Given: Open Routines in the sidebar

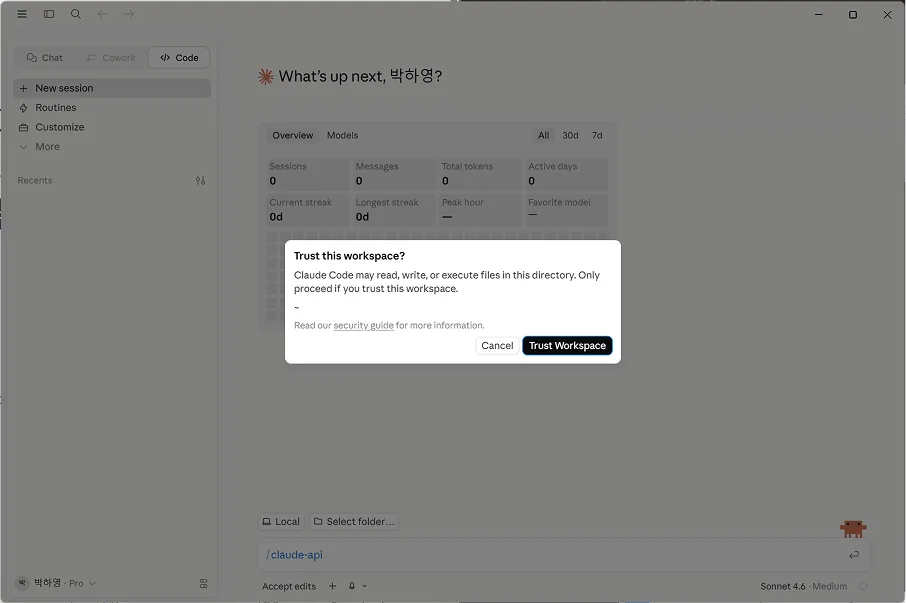Looking at the screenshot, I should pyautogui.click(x=112, y=108).
